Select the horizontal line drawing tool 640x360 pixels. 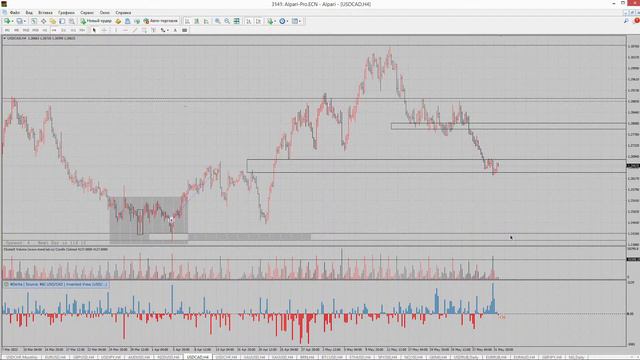[x=125, y=30]
